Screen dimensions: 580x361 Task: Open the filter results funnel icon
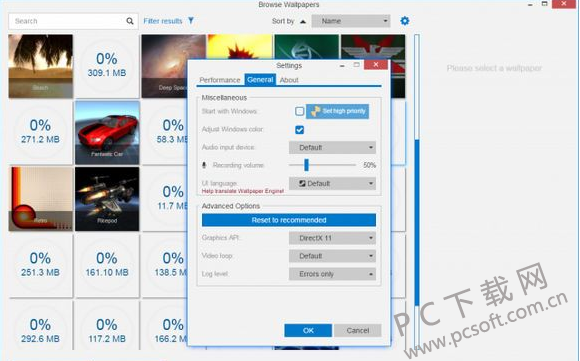191,20
